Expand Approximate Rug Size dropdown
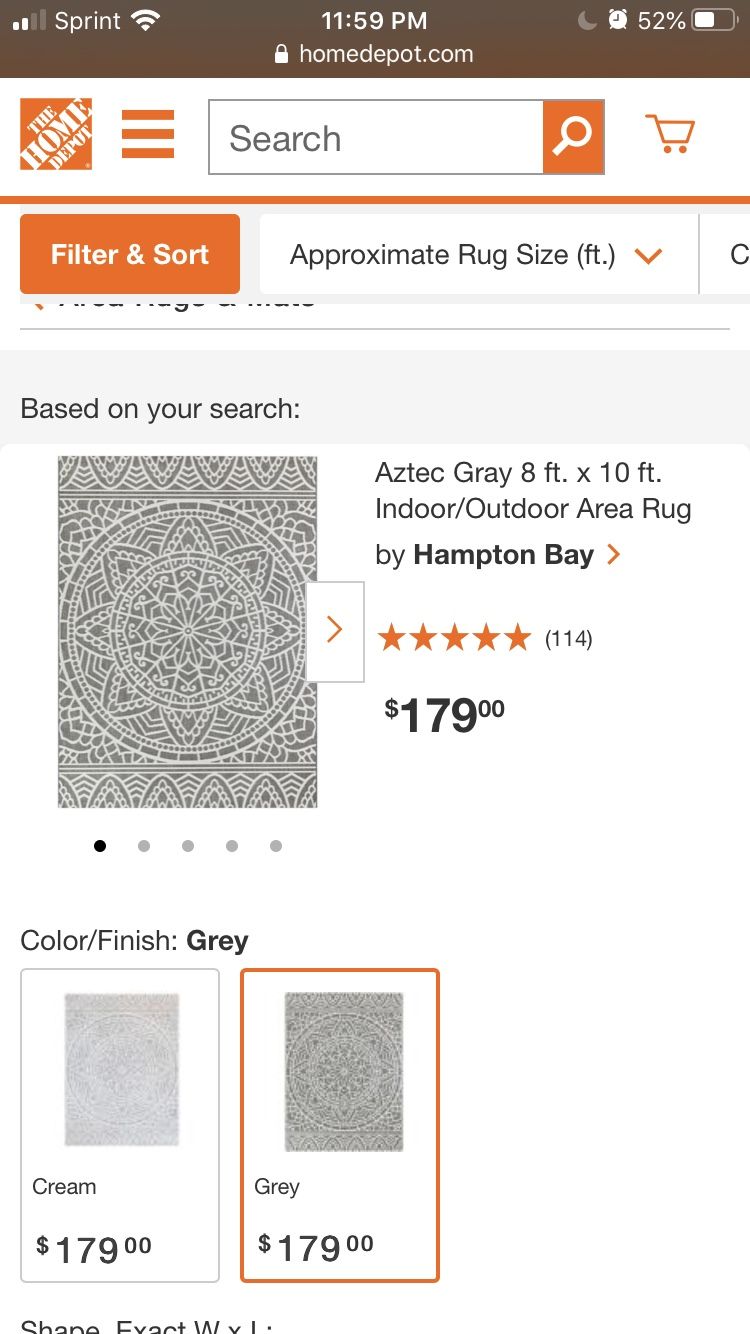 pos(477,255)
